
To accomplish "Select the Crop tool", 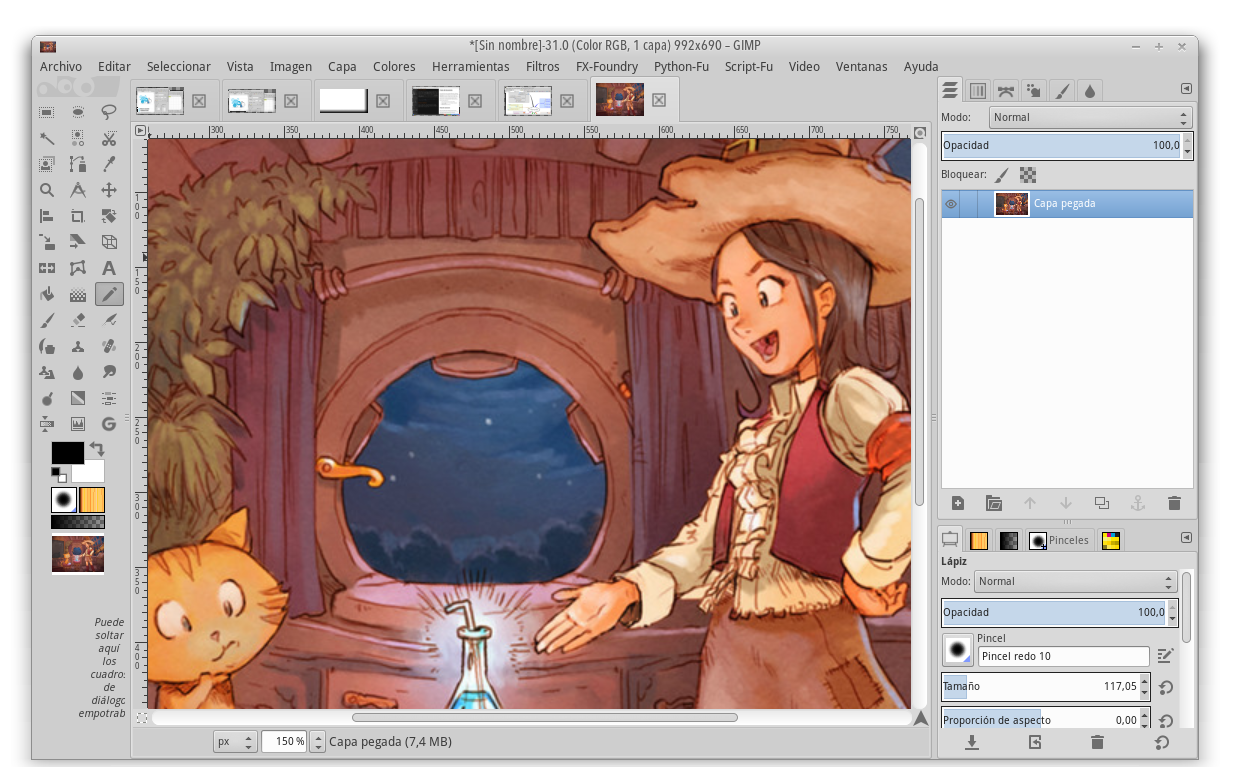I will (78, 216).
